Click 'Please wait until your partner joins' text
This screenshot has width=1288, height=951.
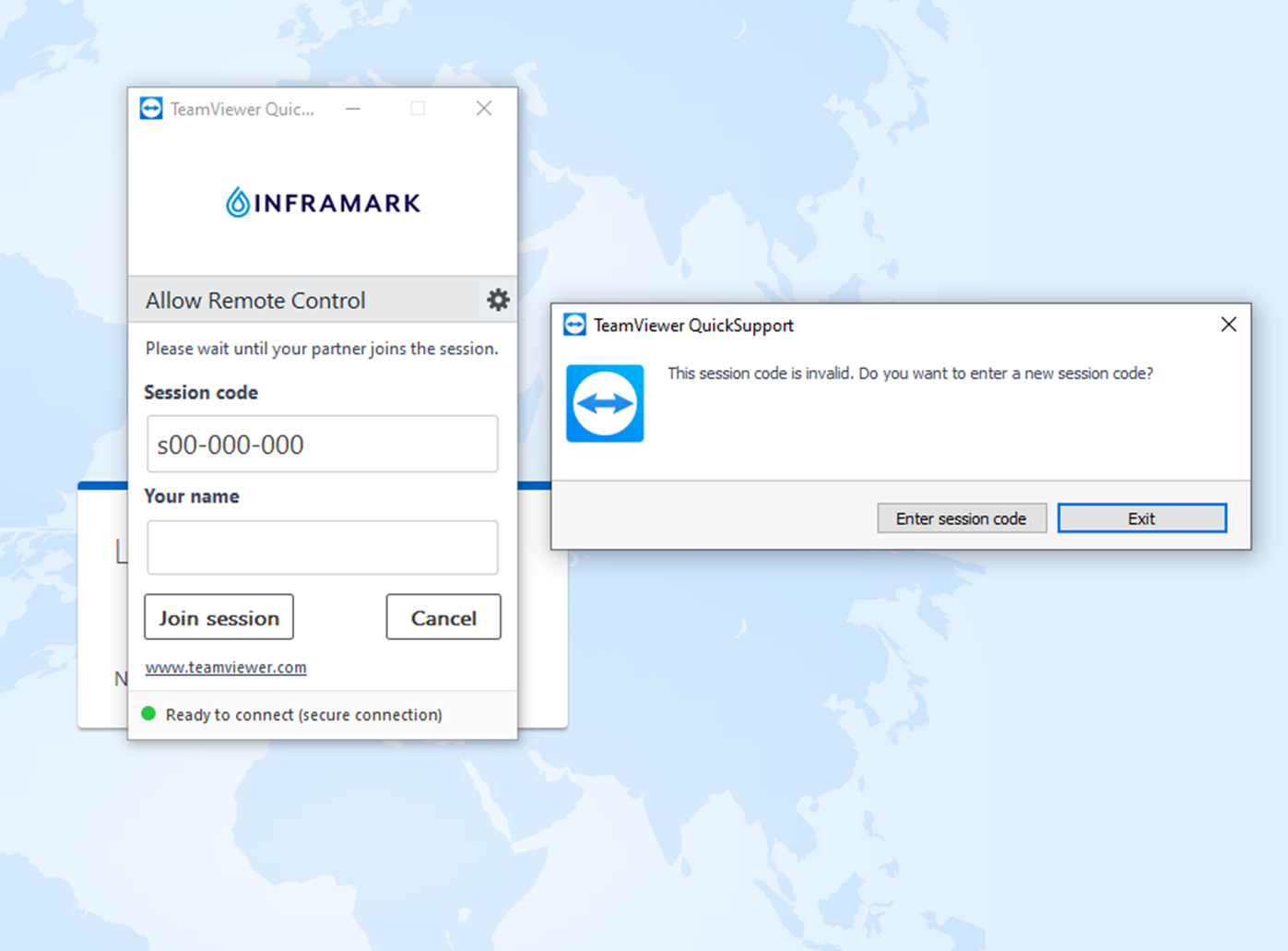point(322,349)
